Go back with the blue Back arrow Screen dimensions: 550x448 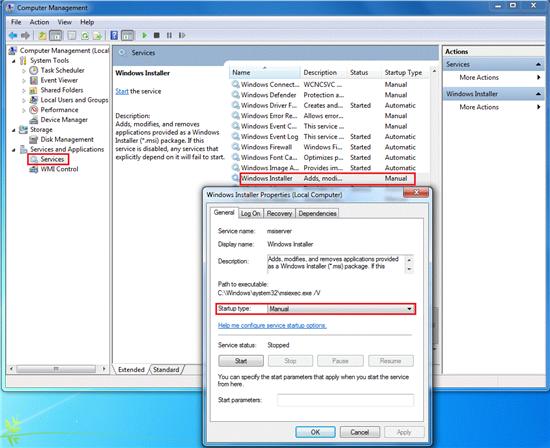click(x=13, y=35)
